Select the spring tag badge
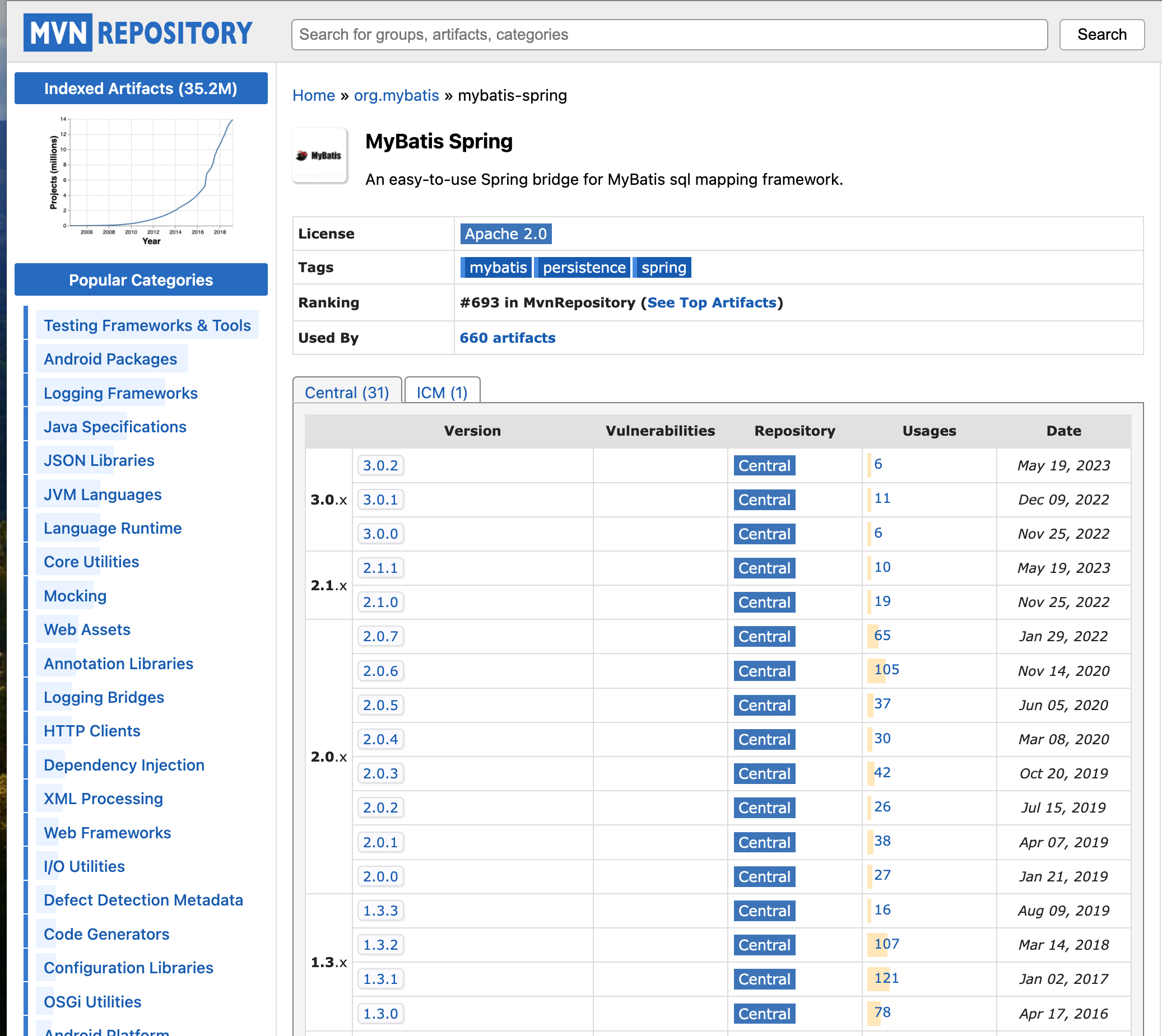The height and width of the screenshot is (1036, 1162). pyautogui.click(x=663, y=268)
